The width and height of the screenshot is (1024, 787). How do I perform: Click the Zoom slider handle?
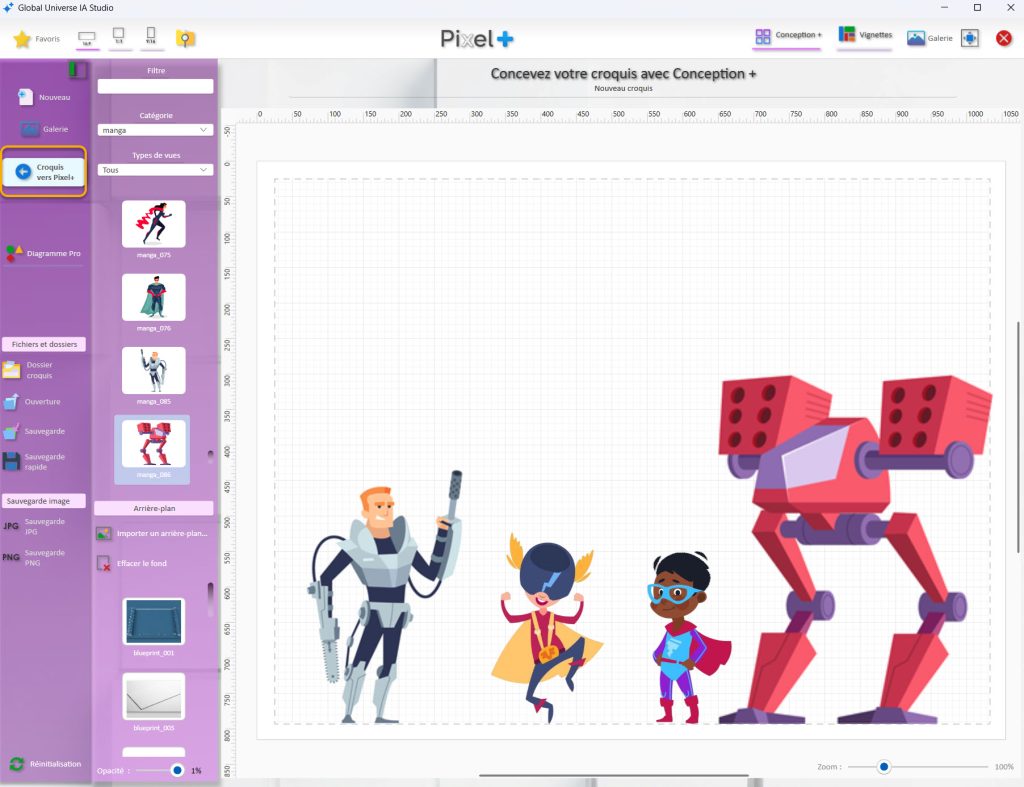[x=884, y=767]
